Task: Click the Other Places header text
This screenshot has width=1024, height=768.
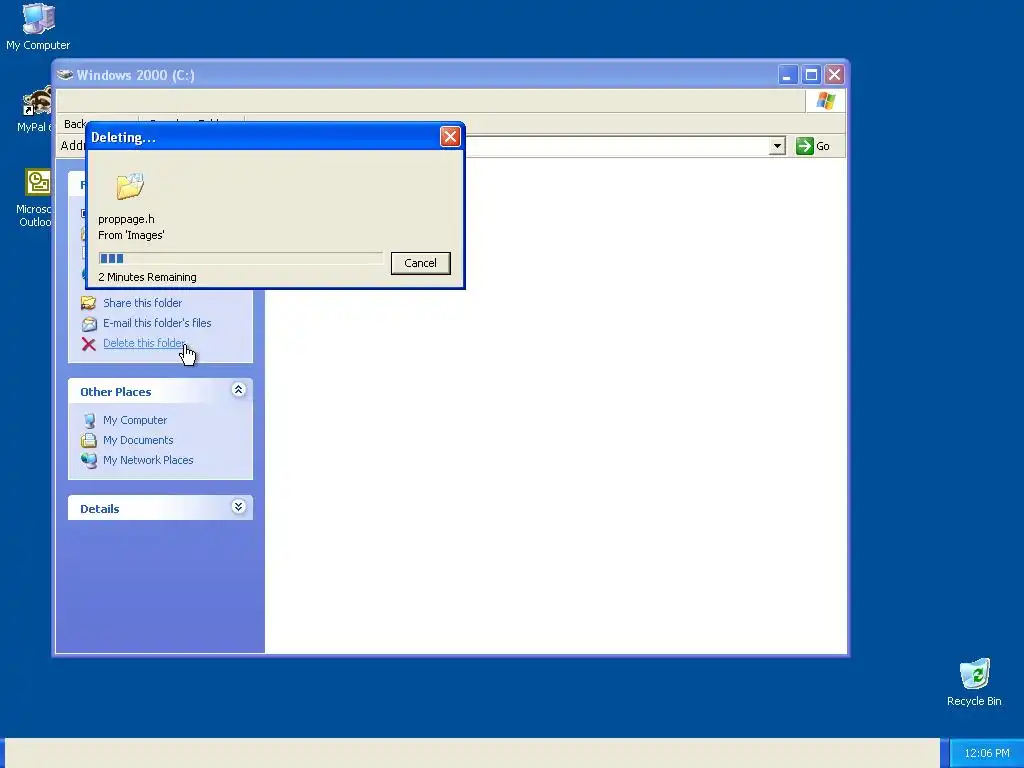Action: pos(116,392)
